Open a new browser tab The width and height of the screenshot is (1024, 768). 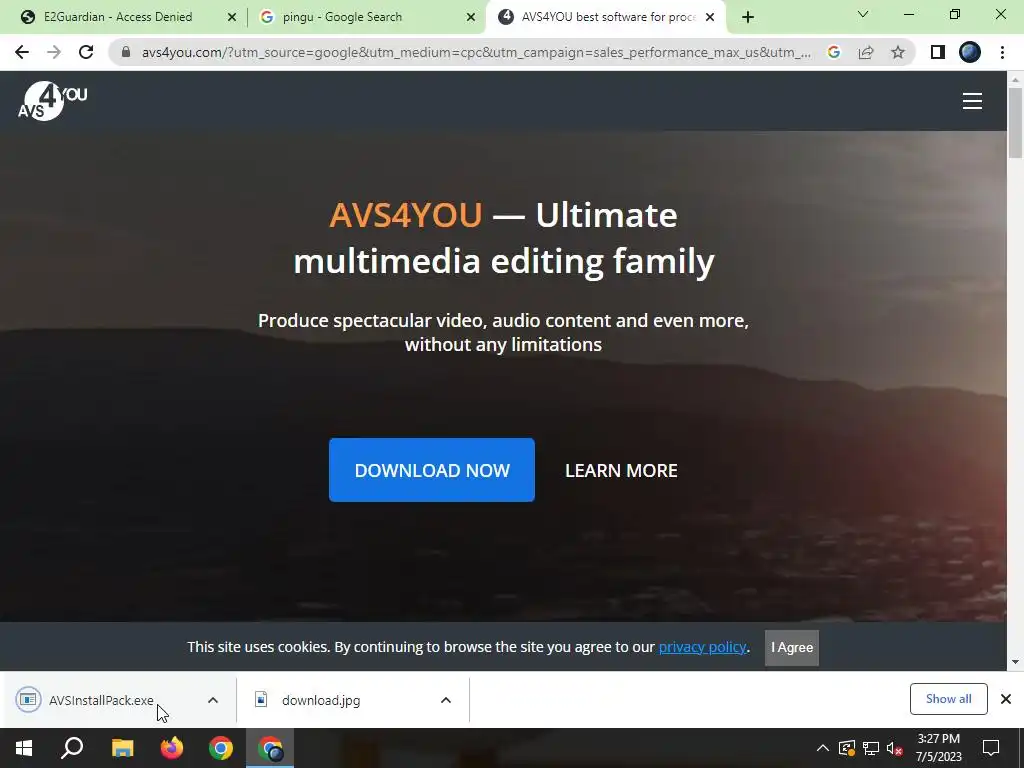click(748, 17)
